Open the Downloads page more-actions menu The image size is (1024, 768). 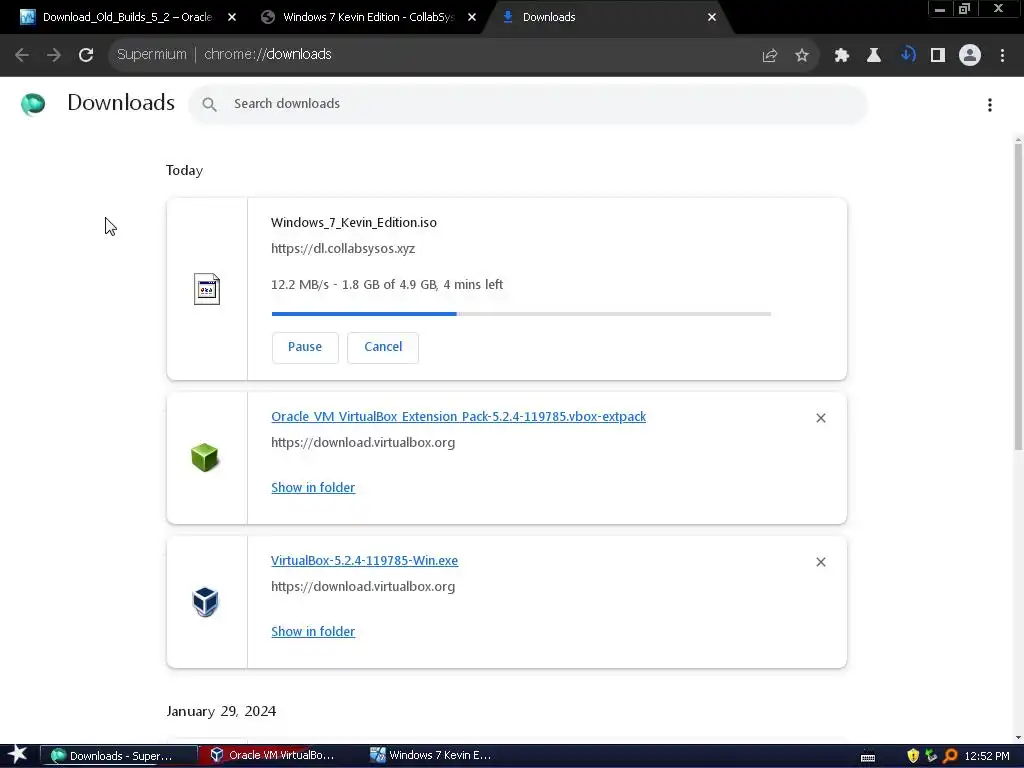pos(990,104)
